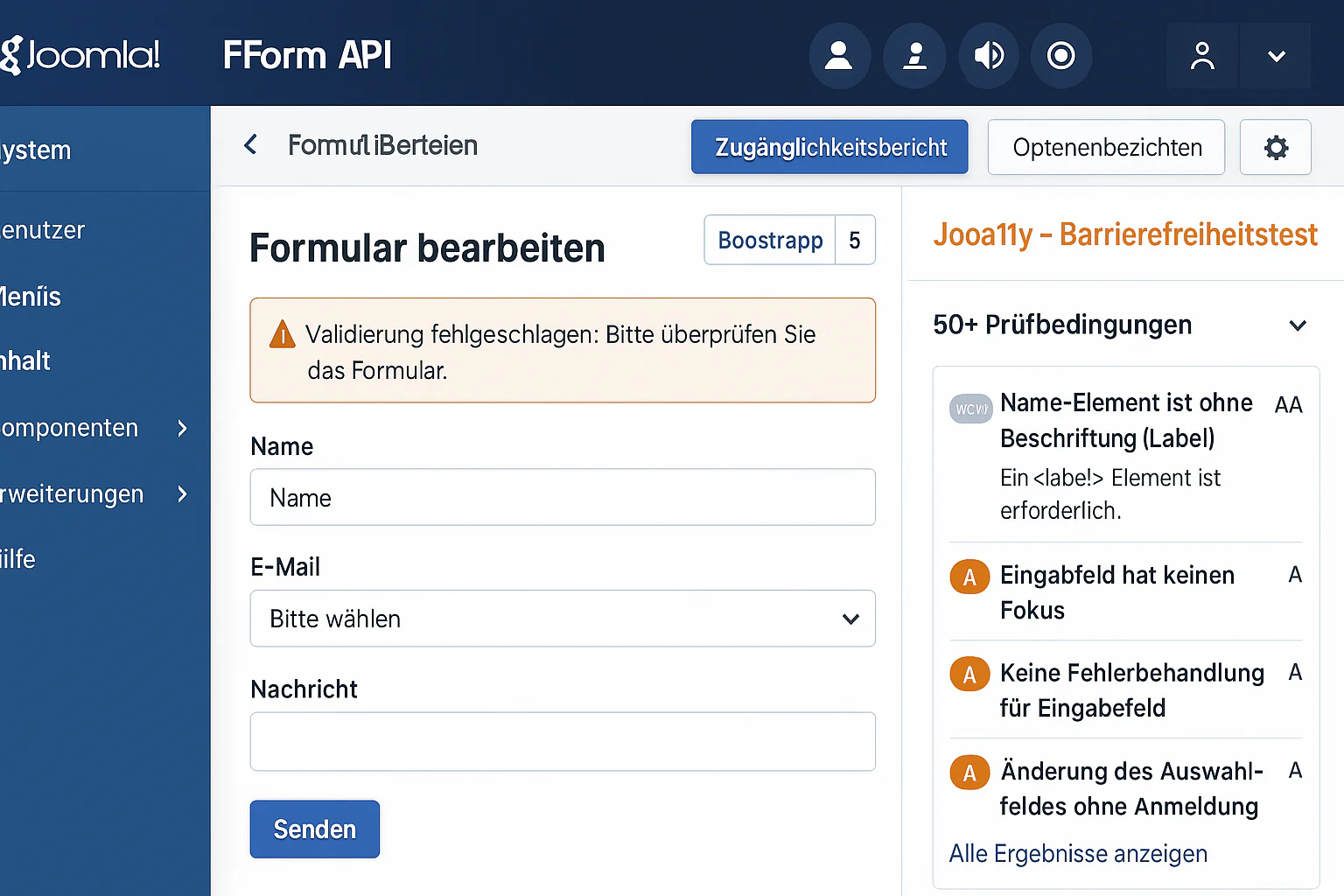
Task: Click inside the Nachricht text field
Action: [x=563, y=741]
